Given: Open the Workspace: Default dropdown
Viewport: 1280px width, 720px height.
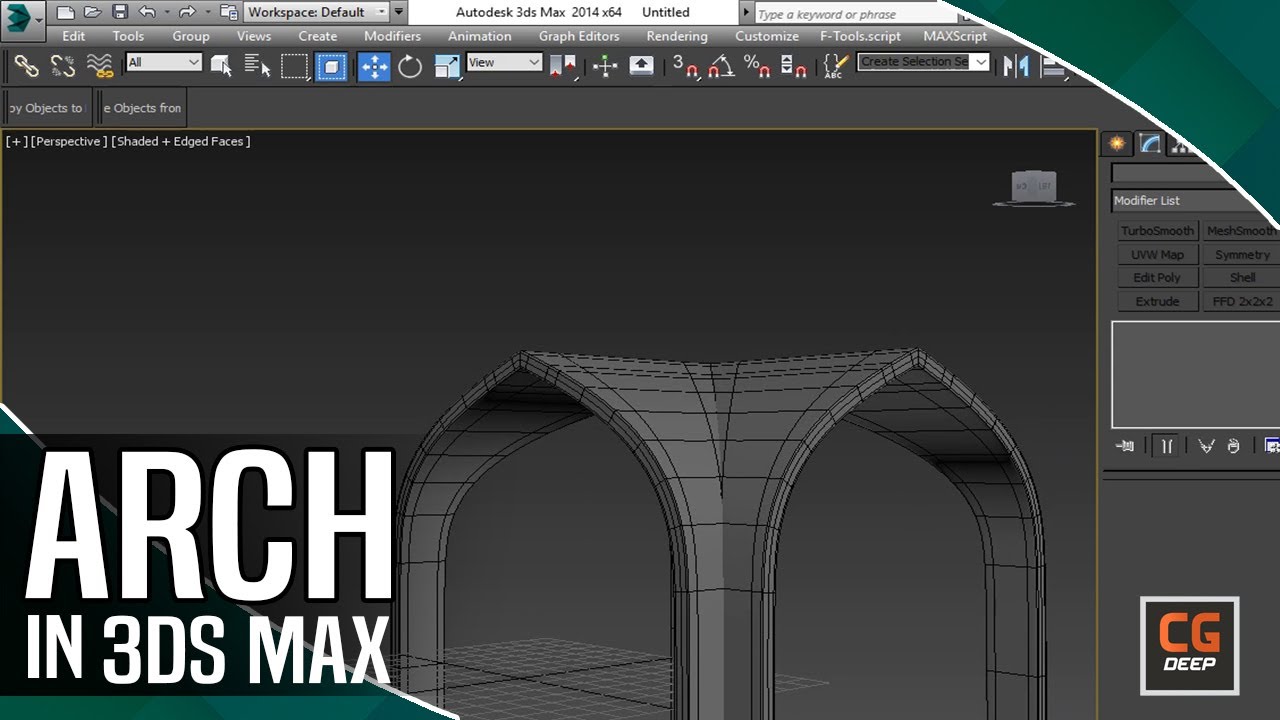Looking at the screenshot, I should tap(317, 12).
